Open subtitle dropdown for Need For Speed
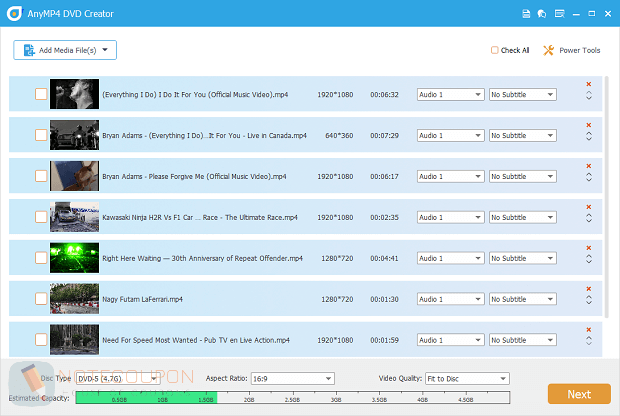The height and width of the screenshot is (416, 620). click(x=523, y=340)
